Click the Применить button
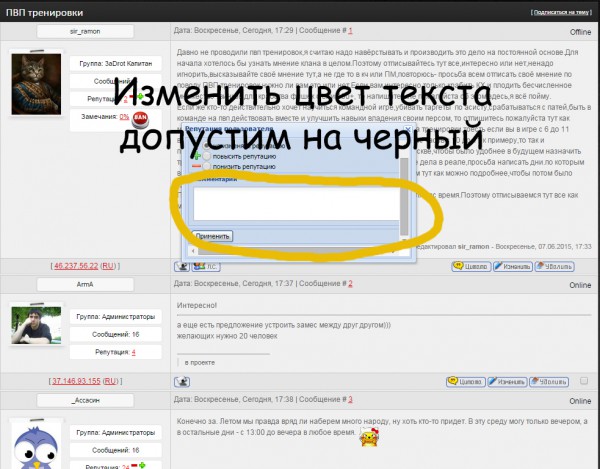This screenshot has width=600, height=469. pyautogui.click(x=212, y=236)
